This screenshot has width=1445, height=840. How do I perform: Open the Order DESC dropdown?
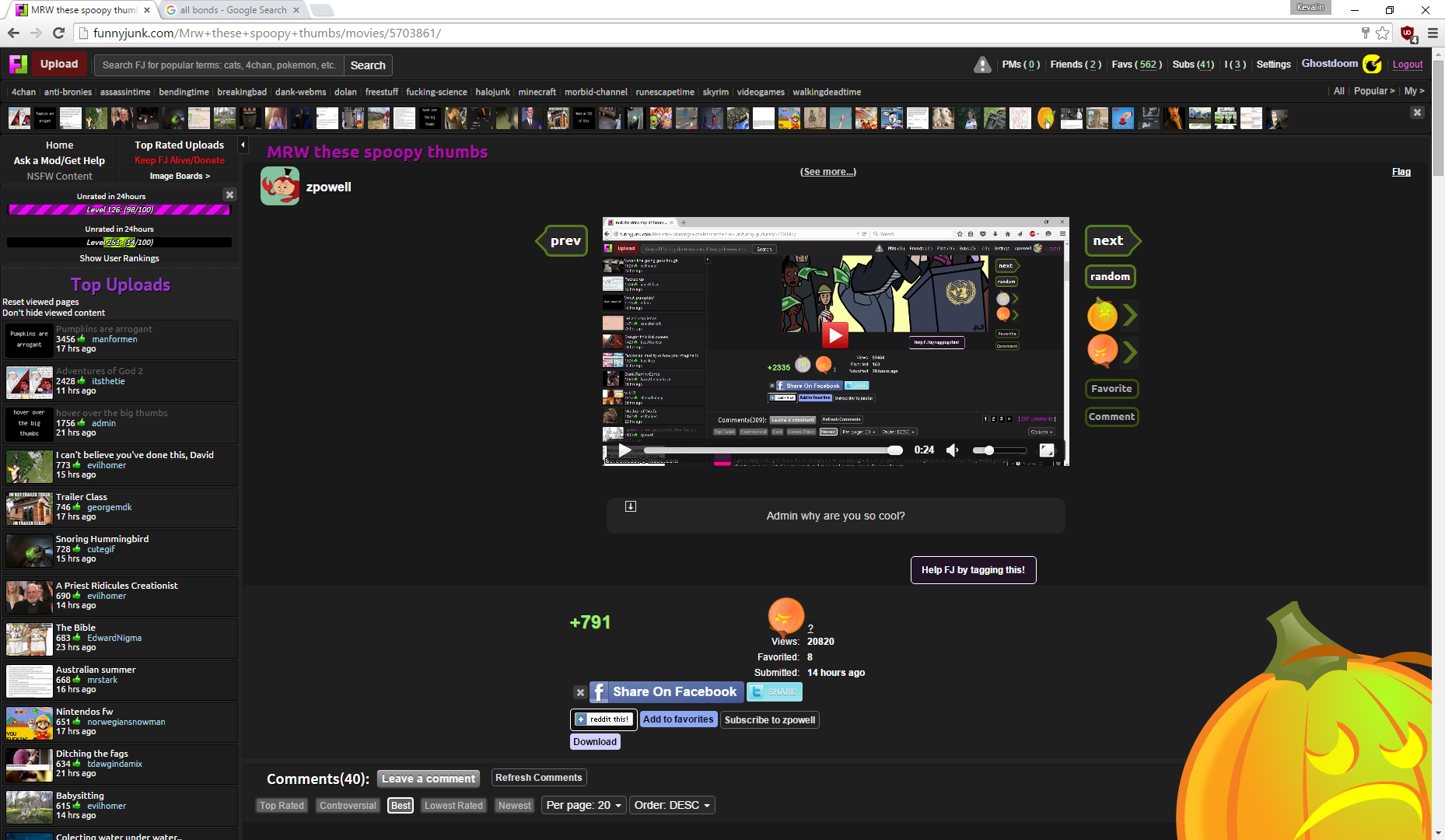(x=672, y=806)
